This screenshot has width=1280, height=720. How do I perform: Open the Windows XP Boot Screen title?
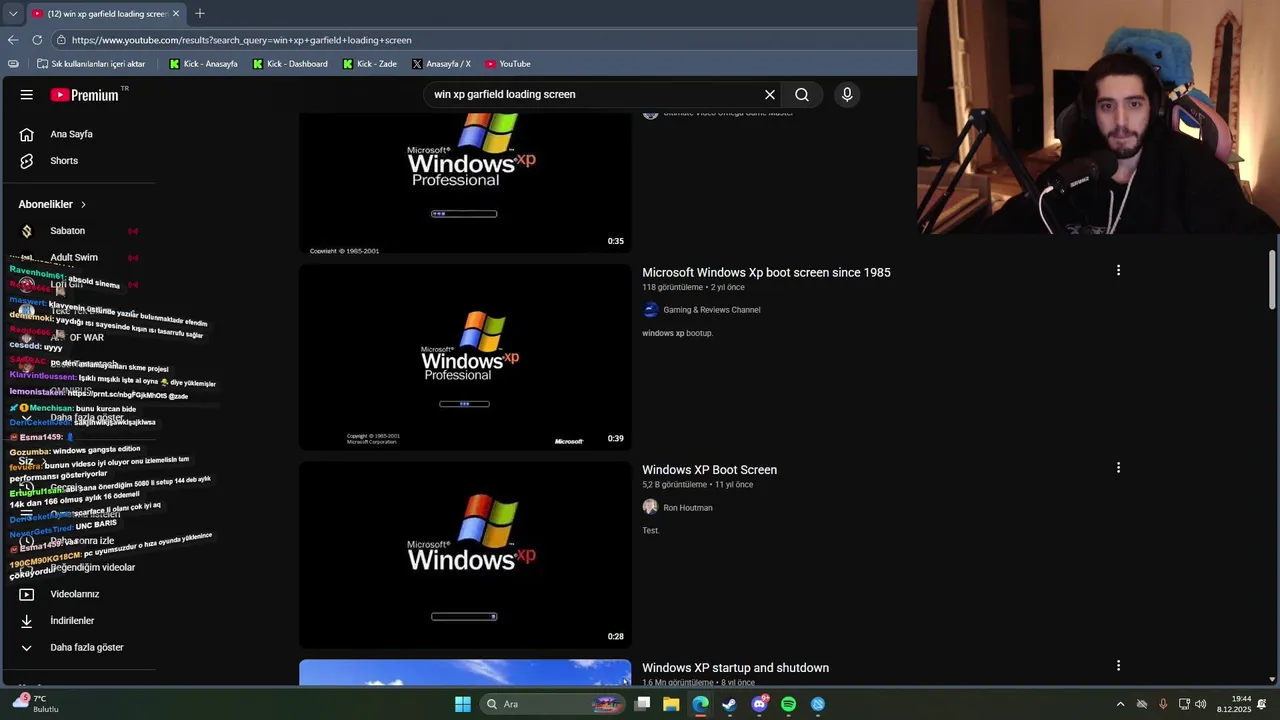coord(709,470)
